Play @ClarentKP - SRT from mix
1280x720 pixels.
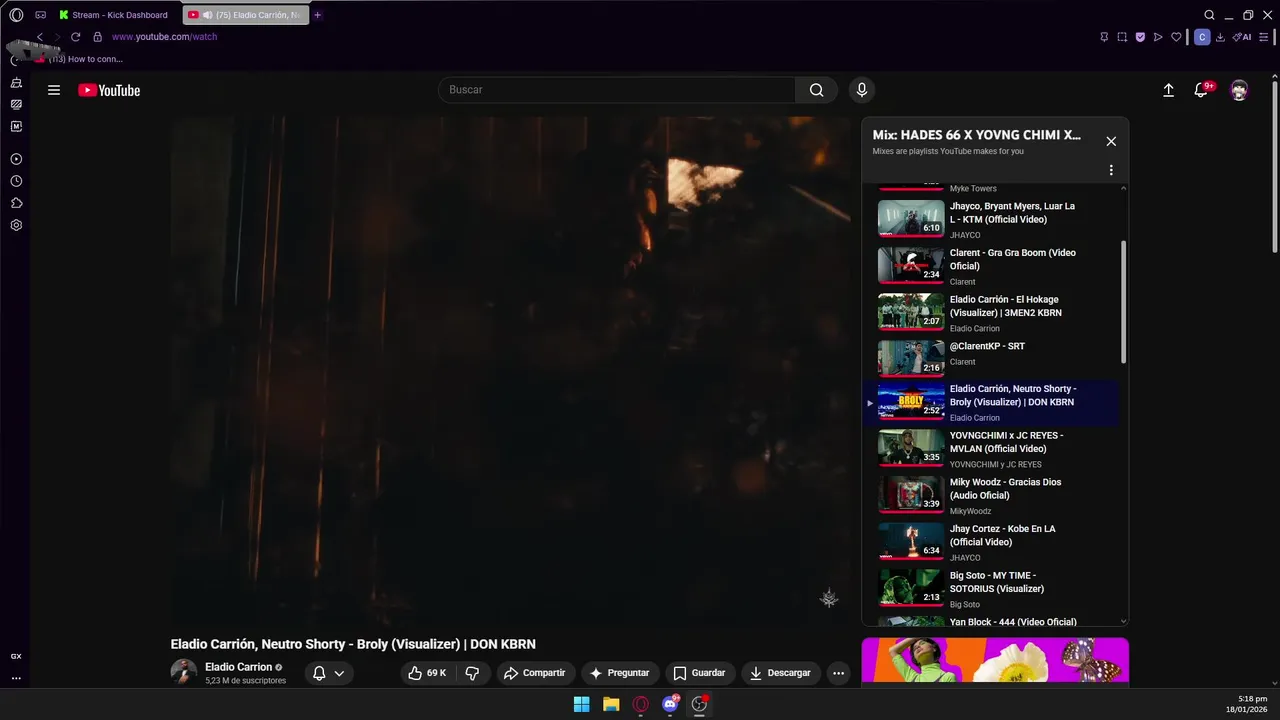click(x=990, y=358)
